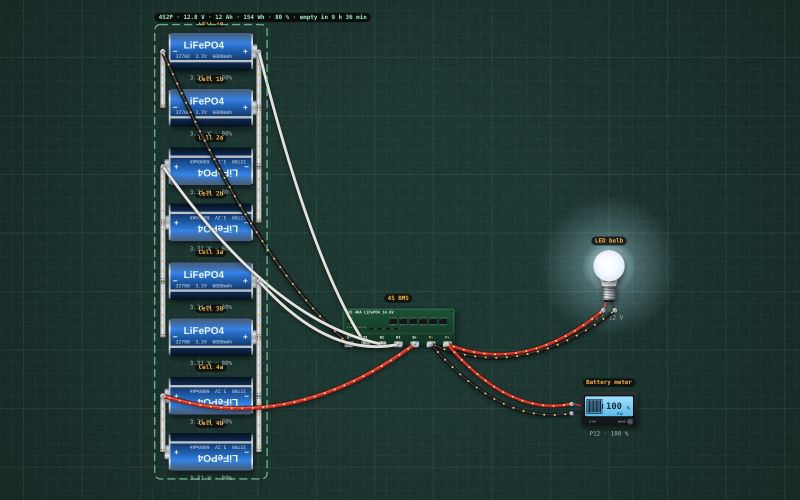This screenshot has width=800, height=500.
Task: Select the bottom-most flipped LiFePO4 cell
Action: coord(211,452)
